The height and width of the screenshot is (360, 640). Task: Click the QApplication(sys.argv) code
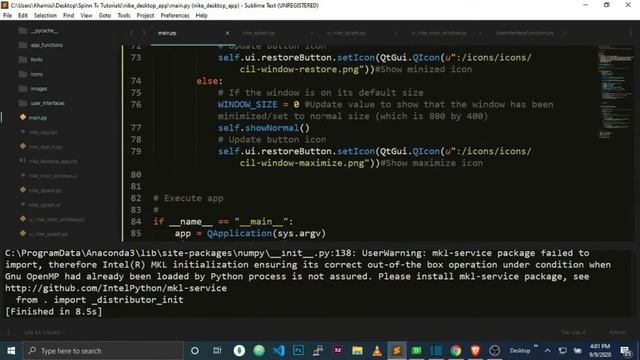coord(266,233)
